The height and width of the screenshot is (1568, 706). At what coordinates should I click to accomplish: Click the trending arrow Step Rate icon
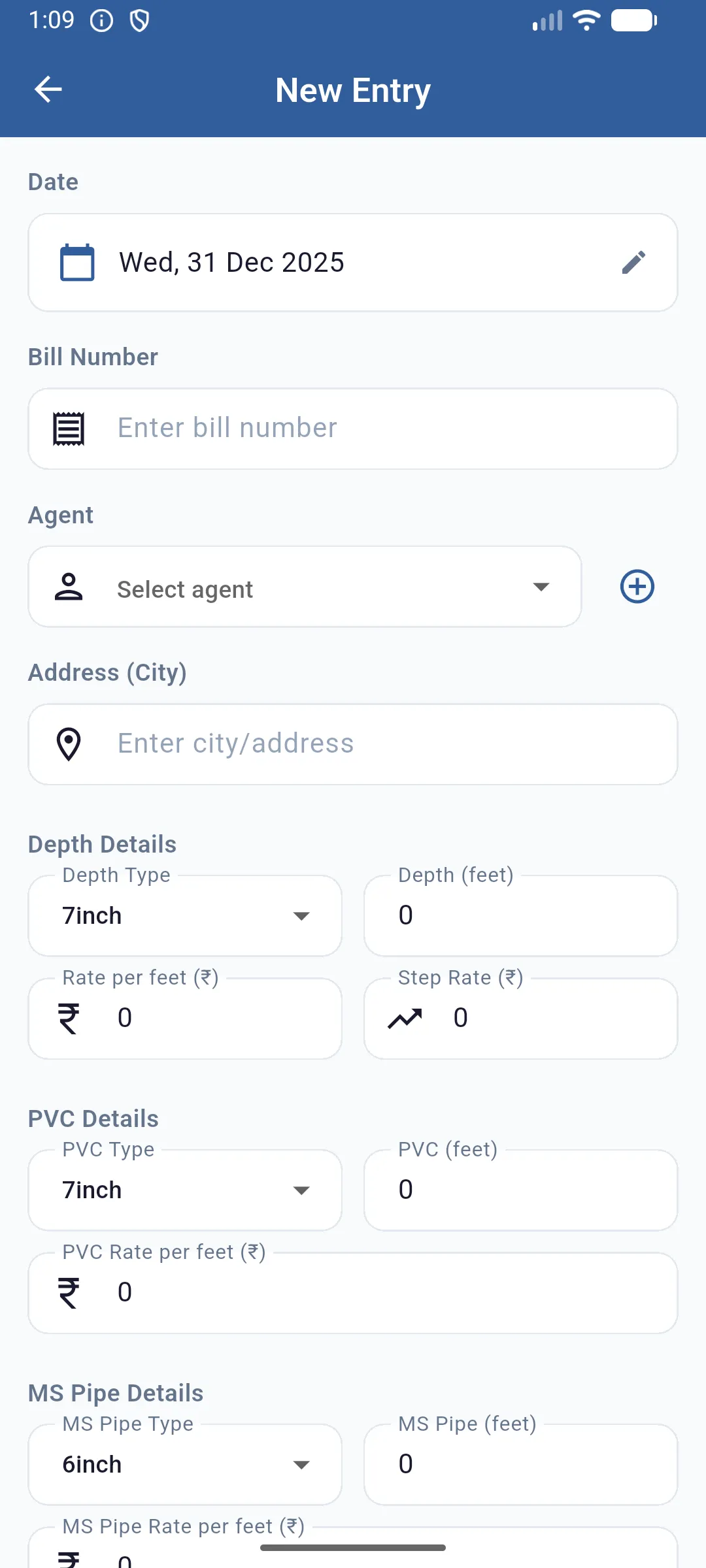(405, 1018)
